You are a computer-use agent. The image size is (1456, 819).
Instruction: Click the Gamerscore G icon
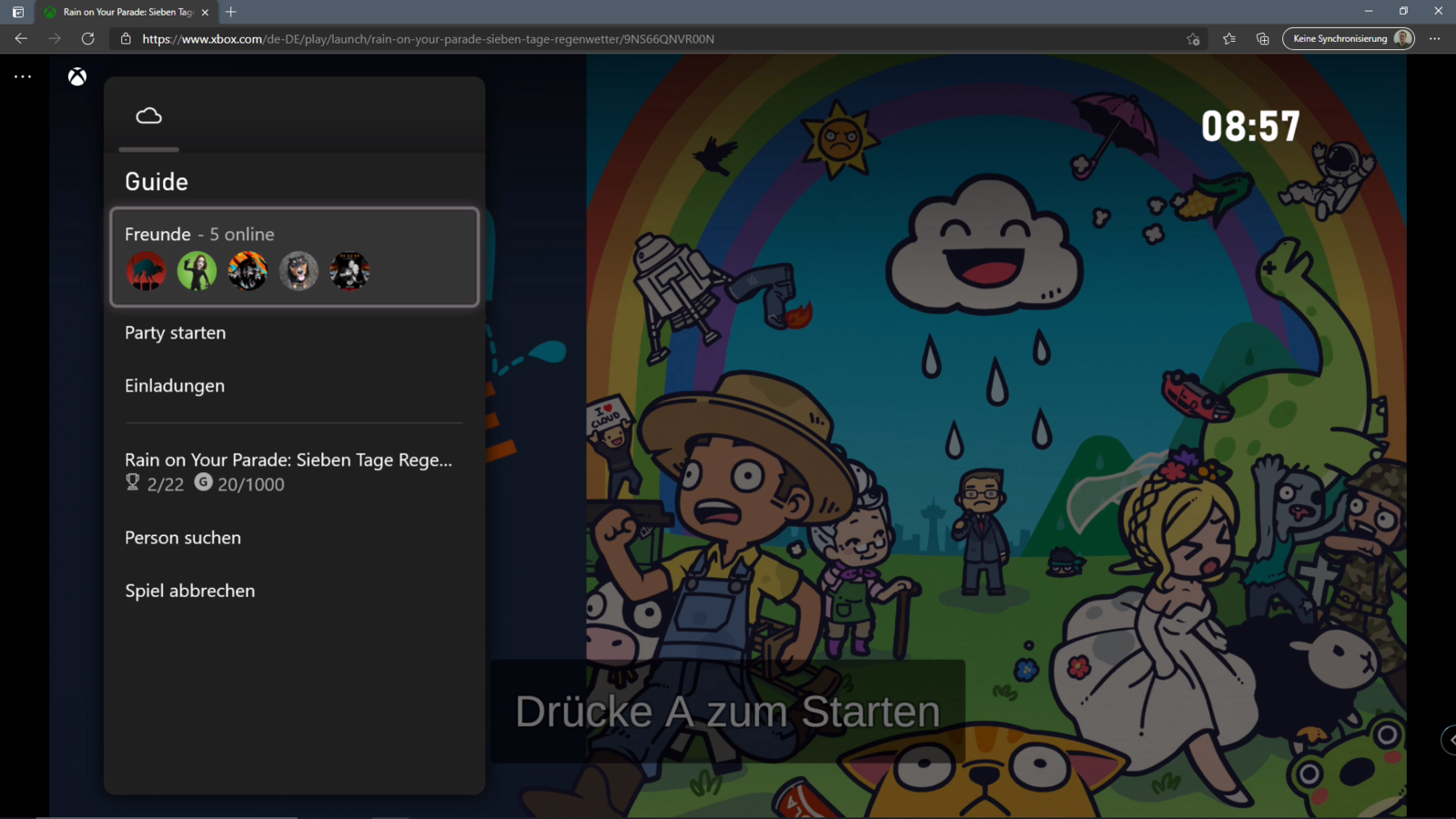coord(204,482)
